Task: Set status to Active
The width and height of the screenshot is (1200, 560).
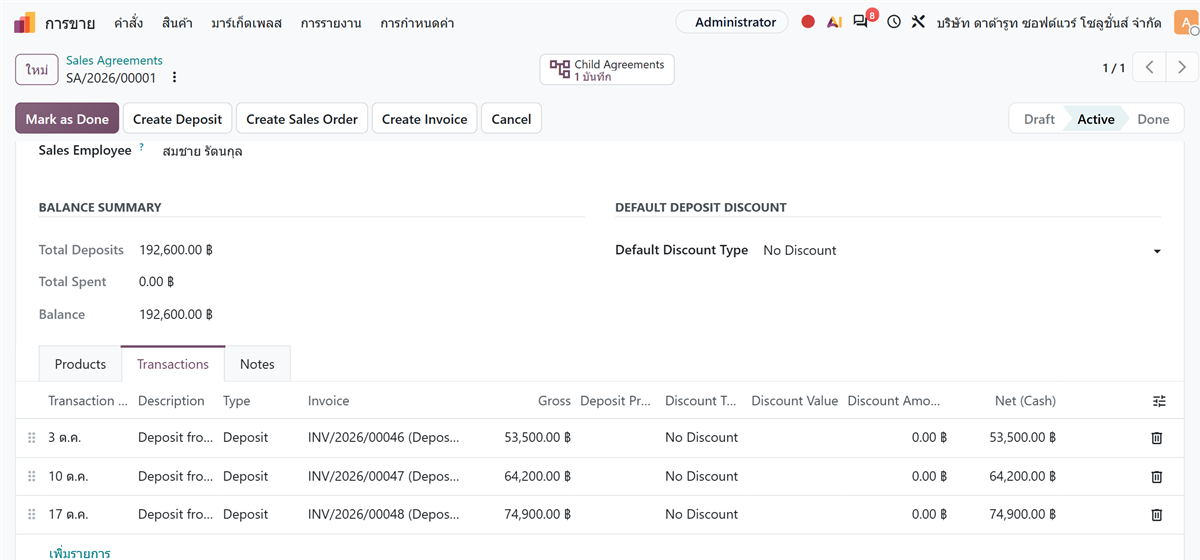Action: 1096,119
